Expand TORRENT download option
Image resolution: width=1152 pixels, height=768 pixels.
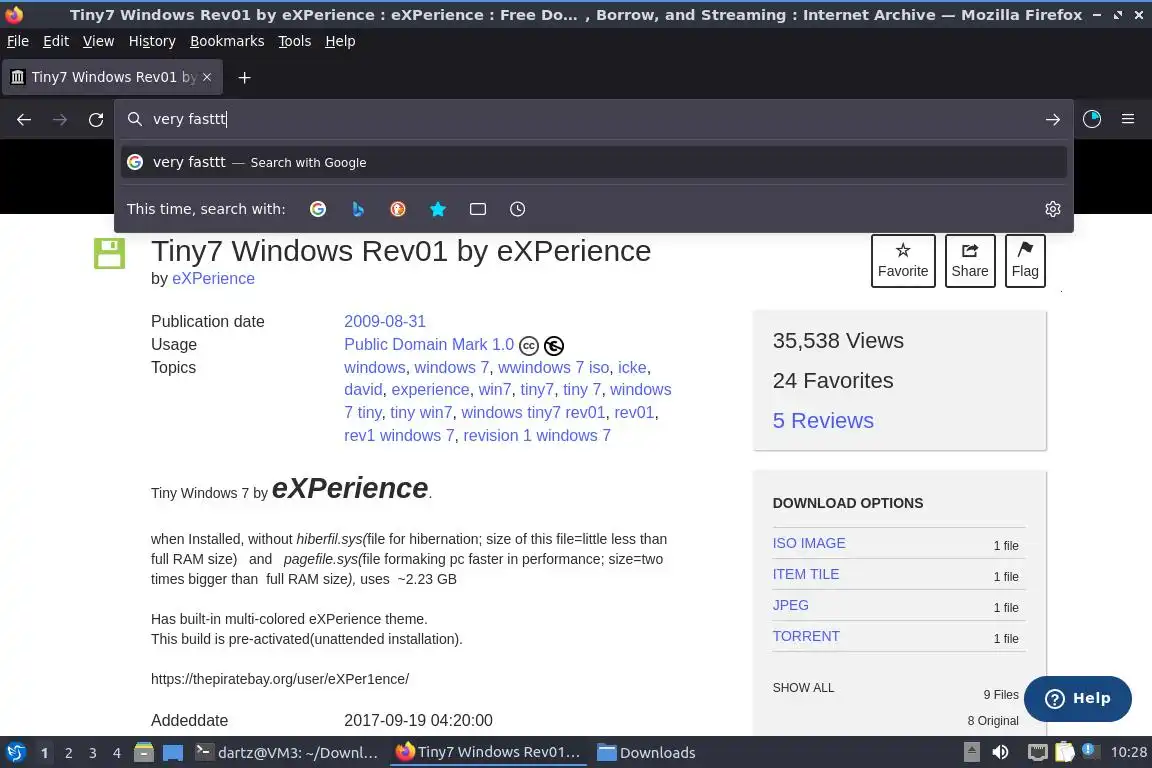pos(806,636)
